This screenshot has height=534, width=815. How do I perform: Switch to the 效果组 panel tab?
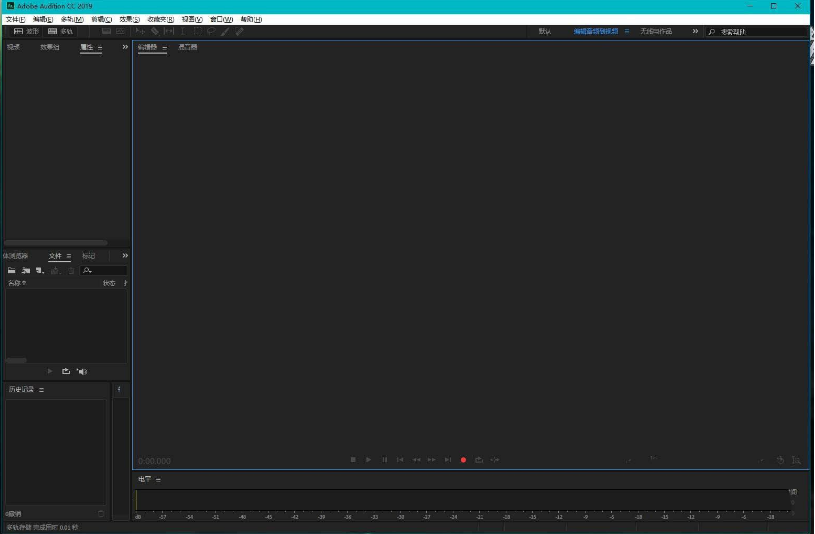click(x=50, y=47)
